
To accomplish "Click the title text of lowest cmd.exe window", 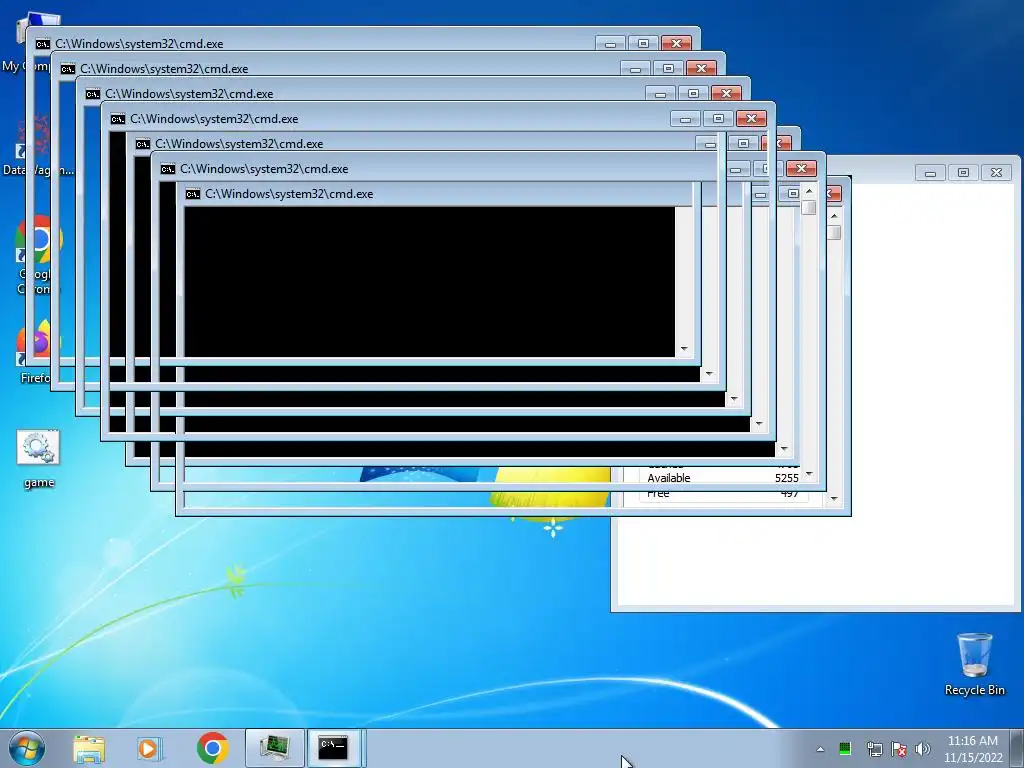I will pos(289,194).
